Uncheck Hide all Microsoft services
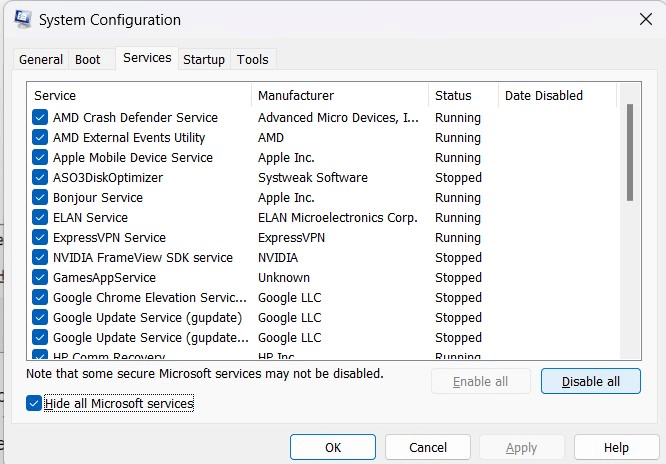Screen dimensions: 666x464 [x=35, y=403]
